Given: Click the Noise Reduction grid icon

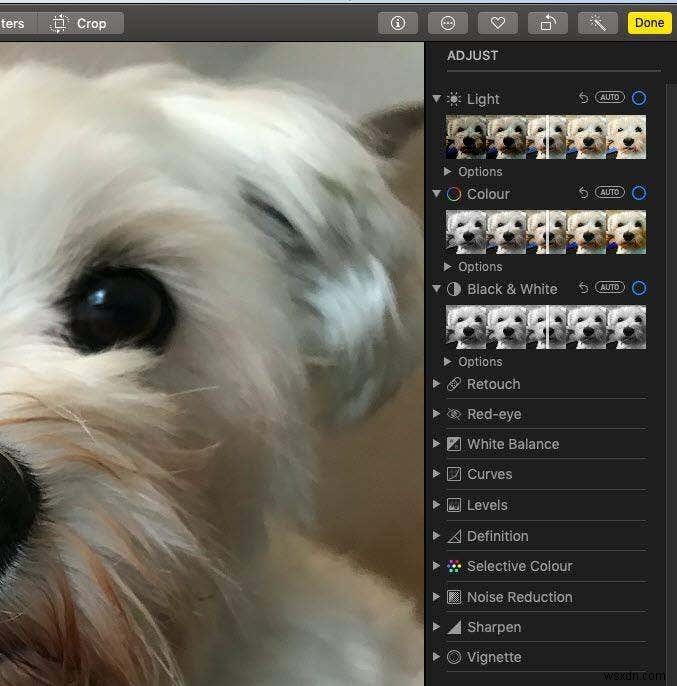Looking at the screenshot, I should tap(454, 597).
